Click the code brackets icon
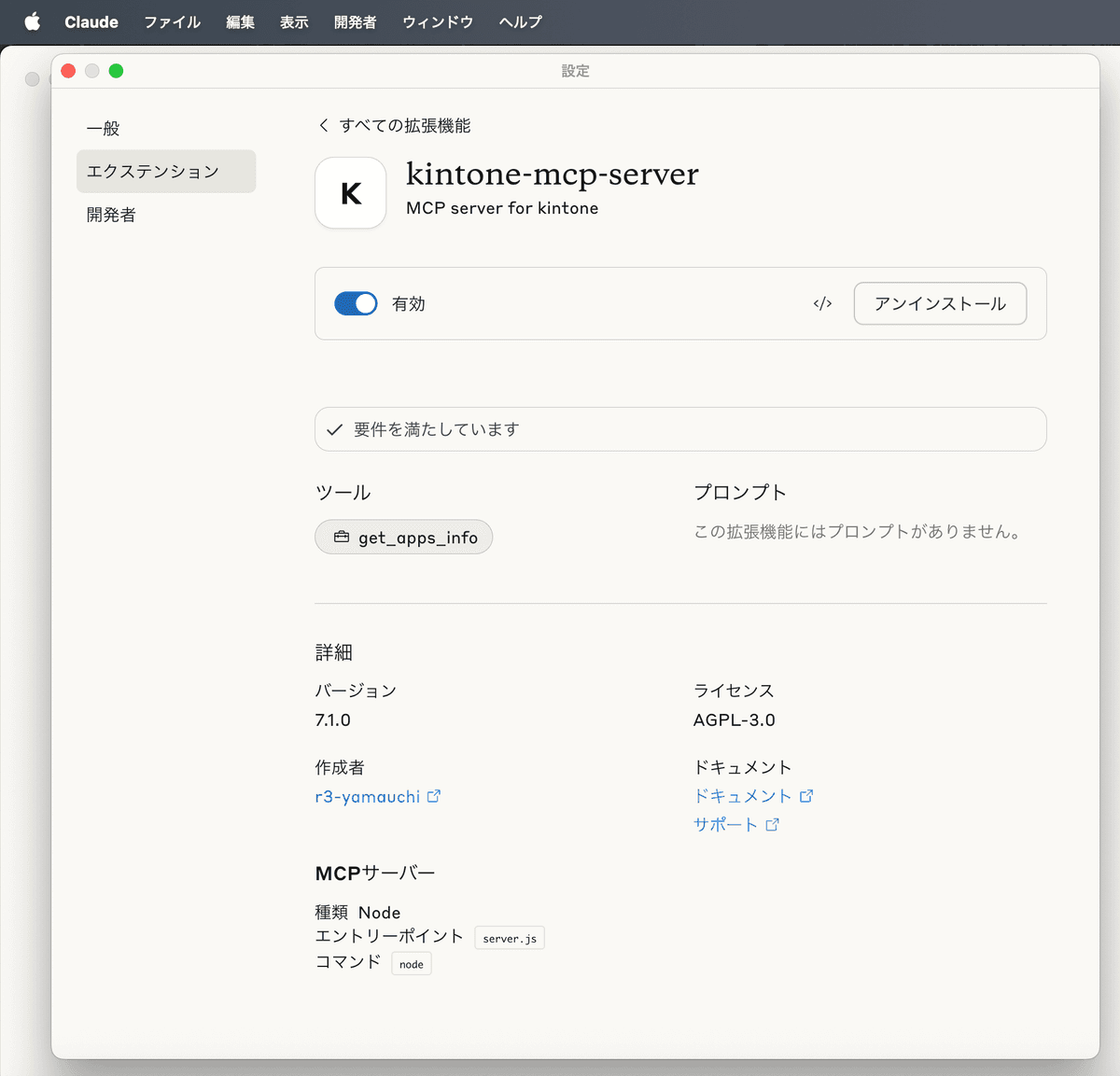Viewport: 1120px width, 1076px height. (822, 303)
